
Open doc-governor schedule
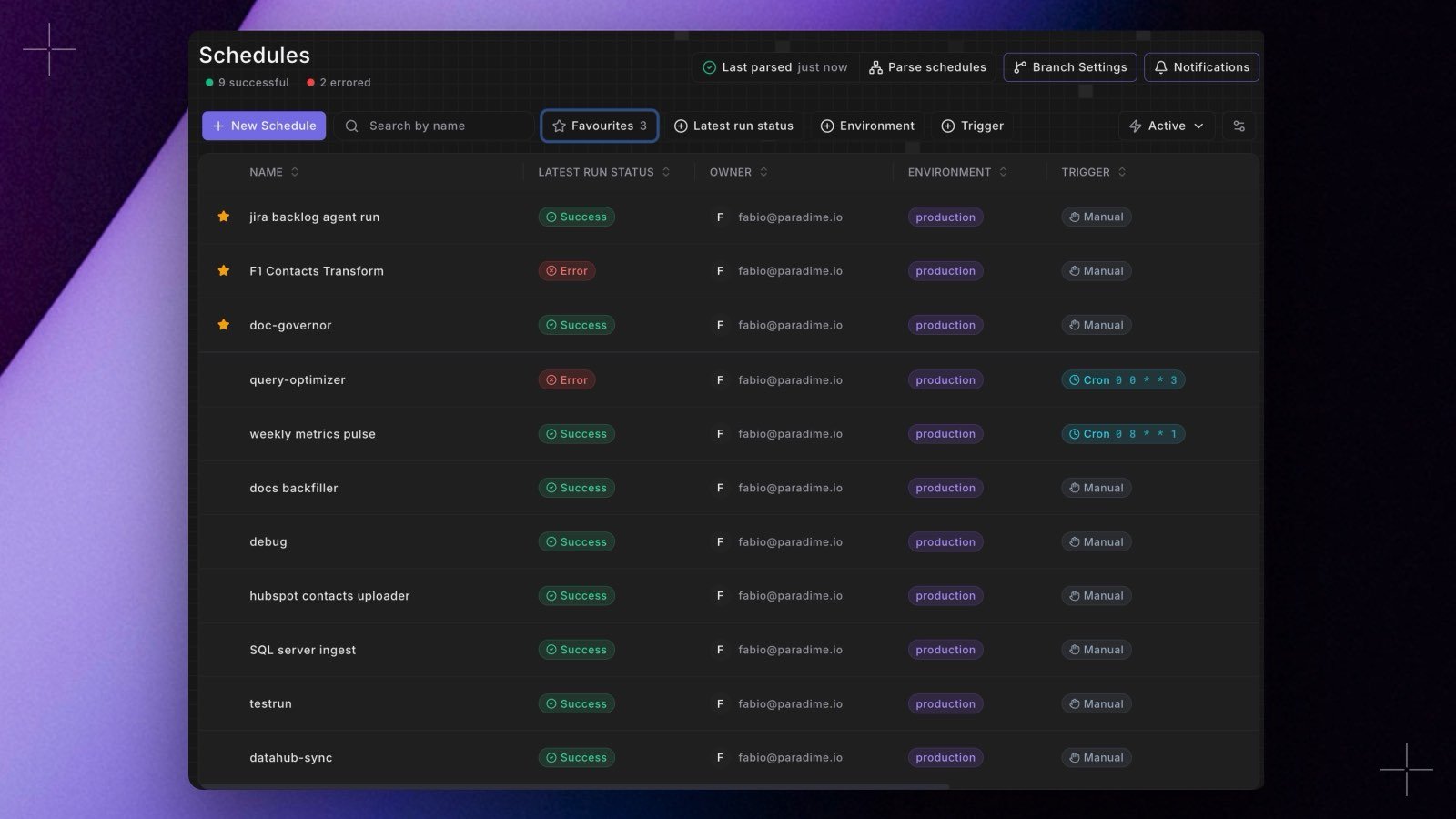click(290, 326)
